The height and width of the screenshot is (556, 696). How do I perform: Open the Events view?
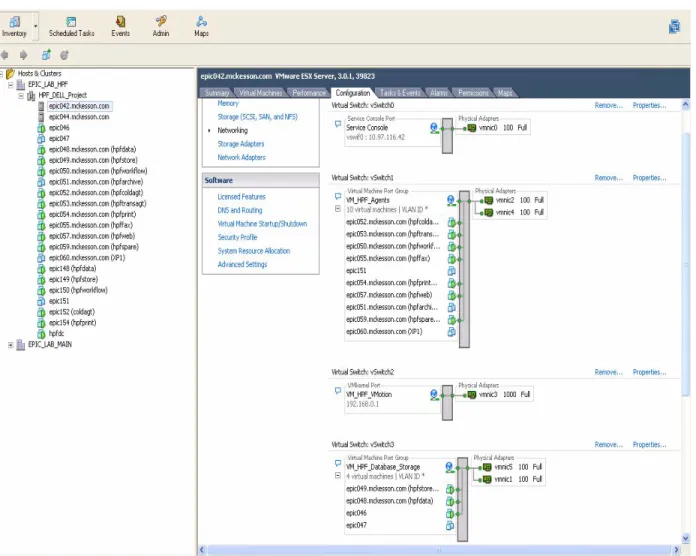pos(120,27)
